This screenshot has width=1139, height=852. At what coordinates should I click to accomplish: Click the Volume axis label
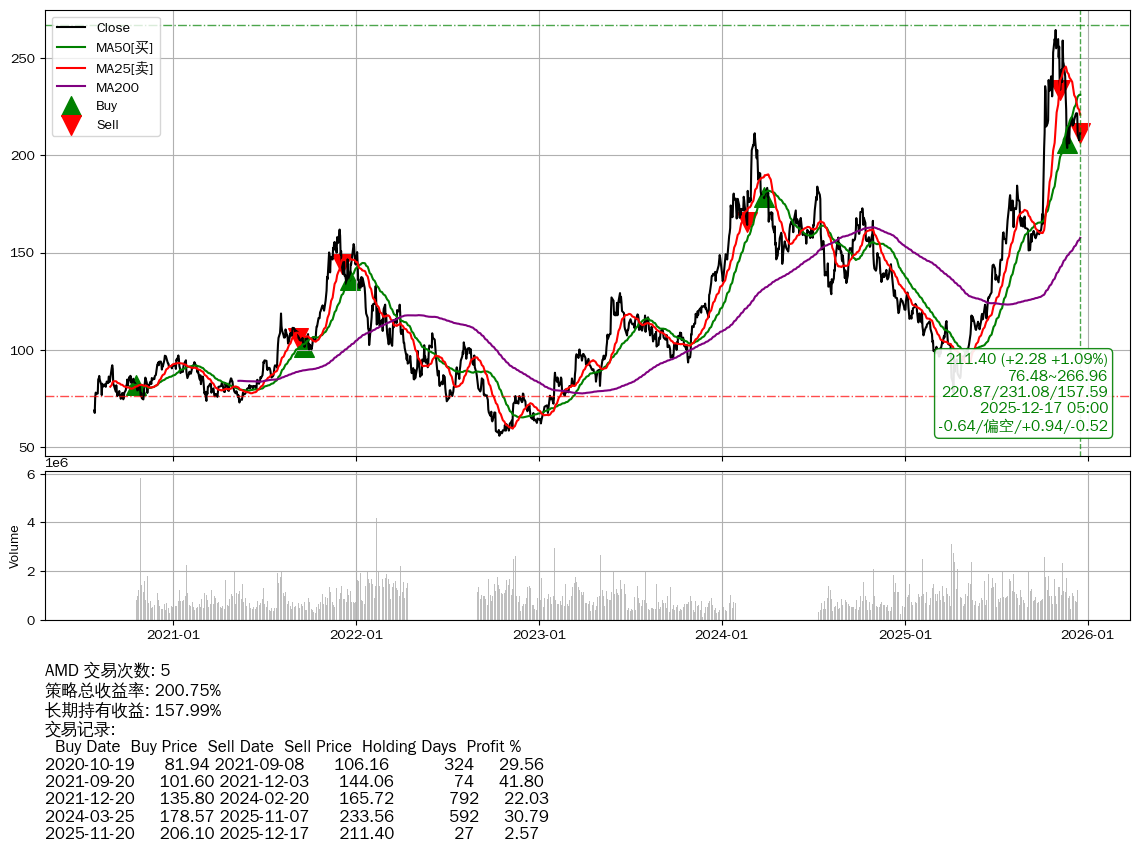click(14, 547)
